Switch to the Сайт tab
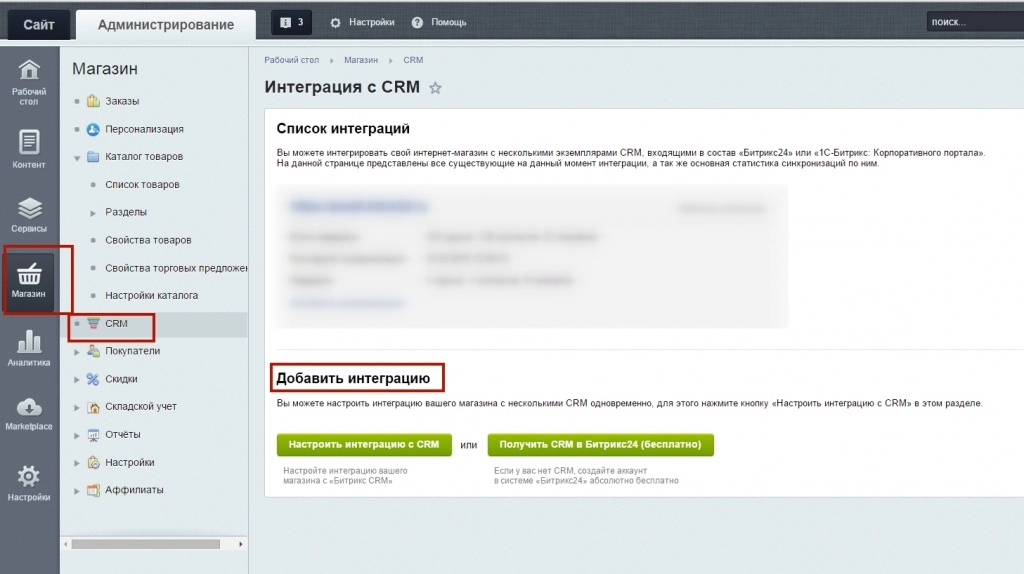This screenshot has height=574, width=1024. click(x=39, y=25)
